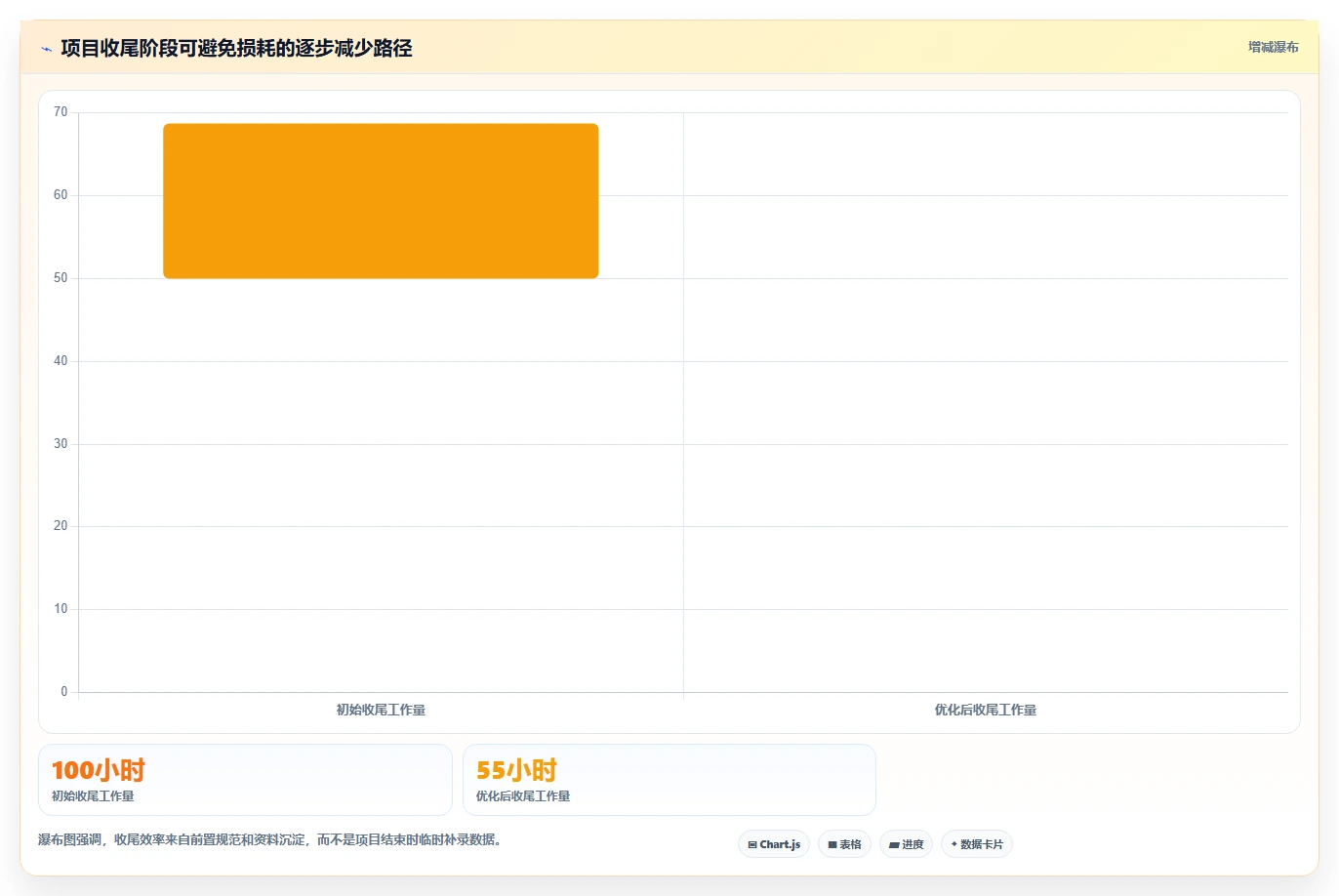Click the panel title 项目收尾阶段可避免损耗的逐步减少路径

pyautogui.click(x=236, y=48)
